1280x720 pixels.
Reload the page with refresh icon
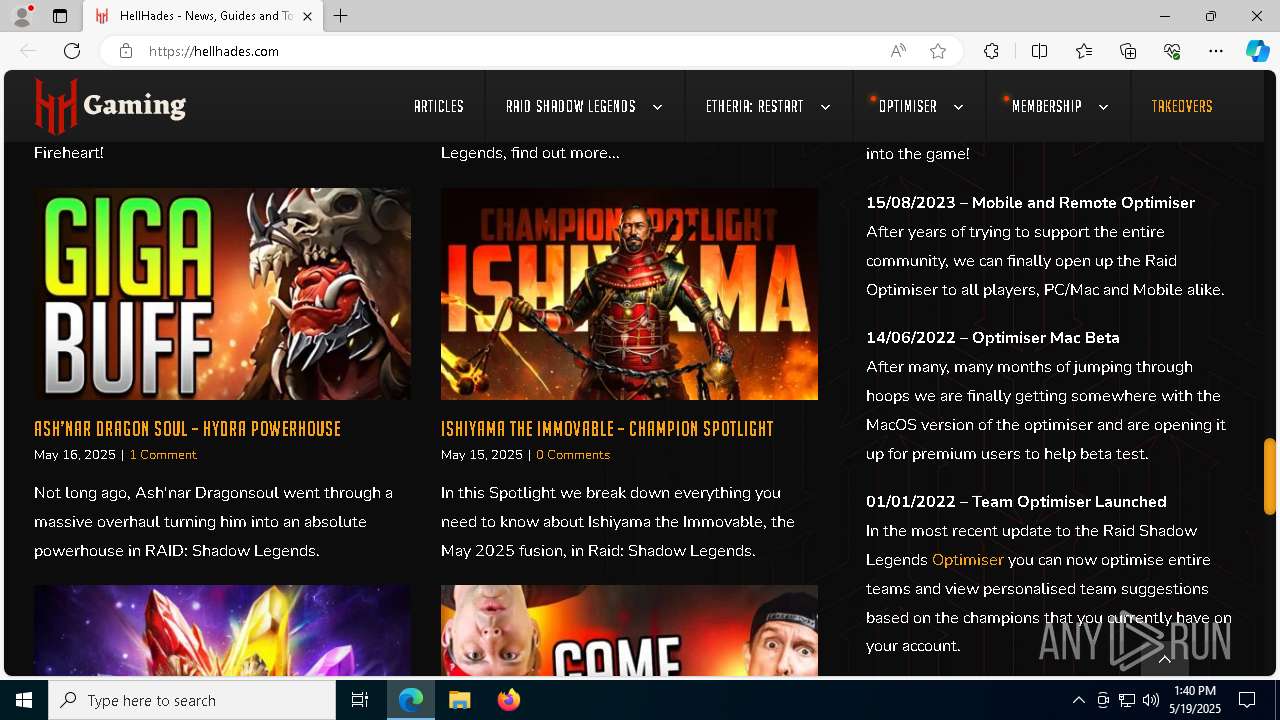coord(72,51)
